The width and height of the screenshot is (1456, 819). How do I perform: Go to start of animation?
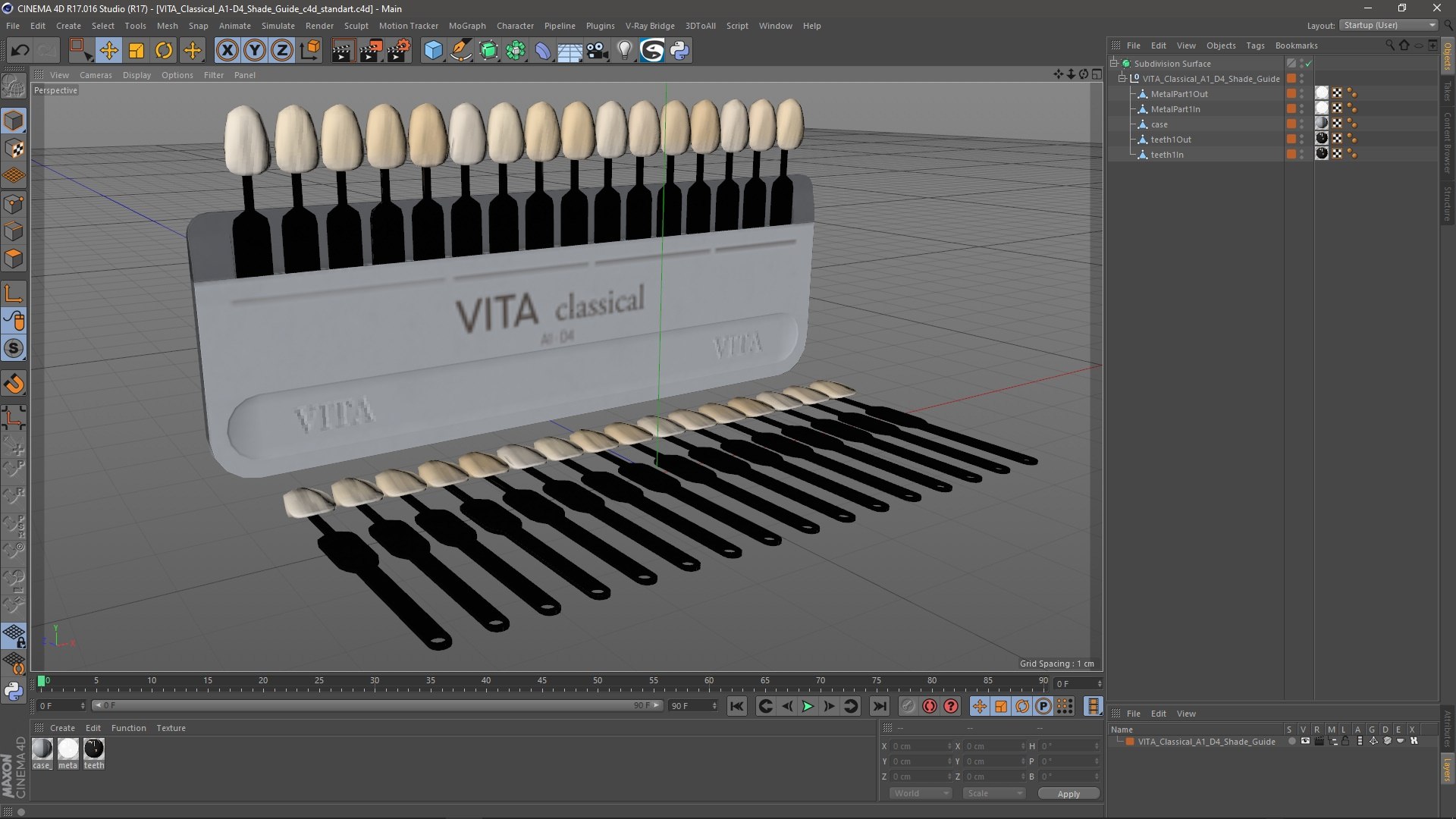pos(736,706)
